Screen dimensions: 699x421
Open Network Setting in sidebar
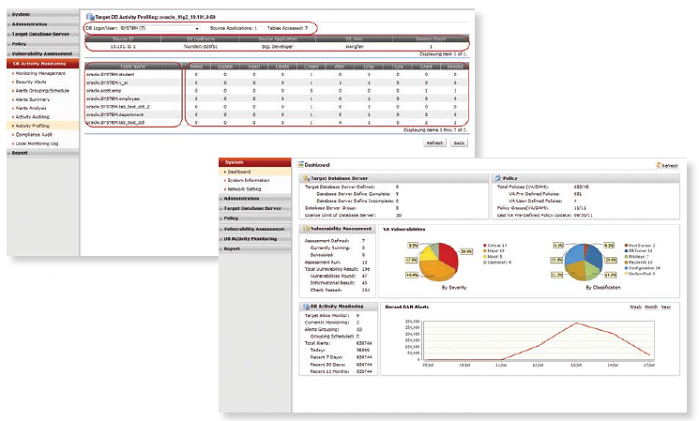[244, 189]
